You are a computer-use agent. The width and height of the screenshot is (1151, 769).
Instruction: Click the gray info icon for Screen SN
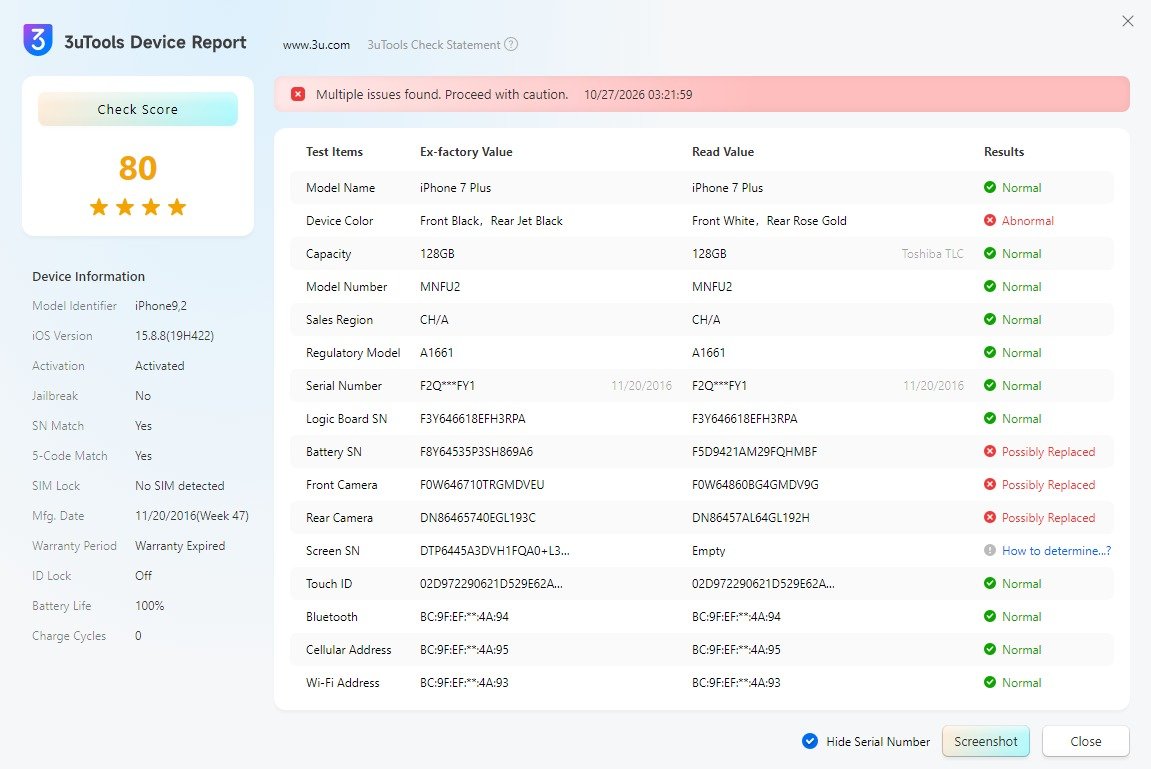(990, 550)
